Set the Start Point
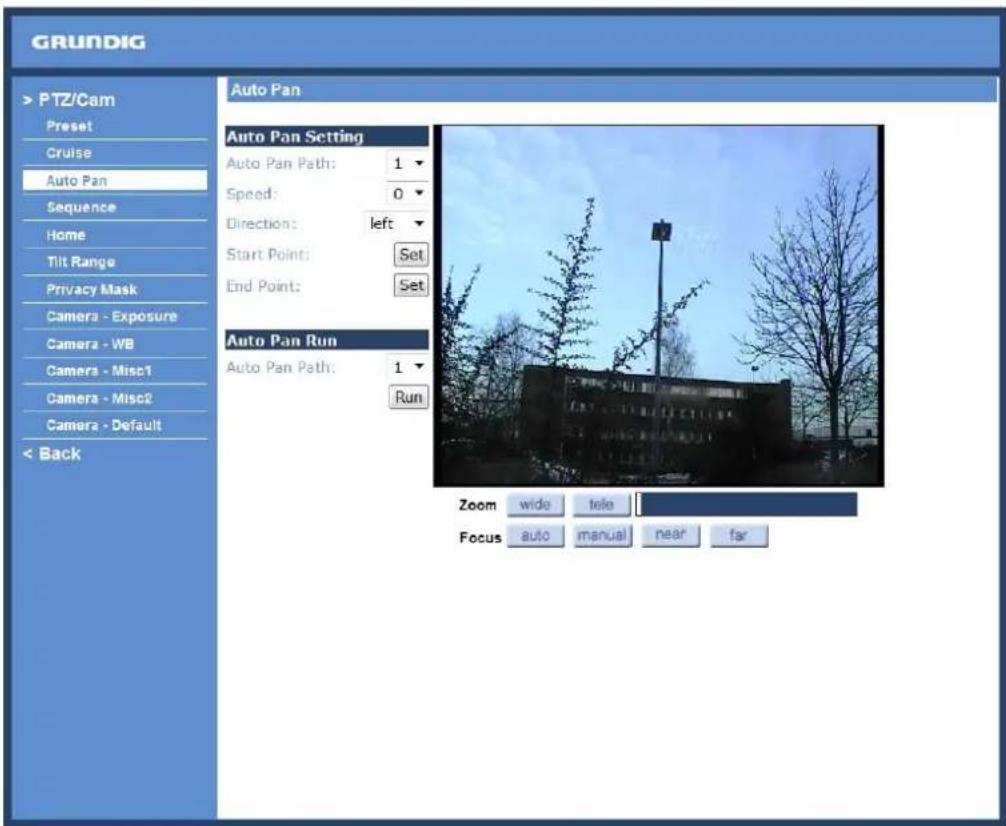The width and height of the screenshot is (1006, 826). [411, 255]
